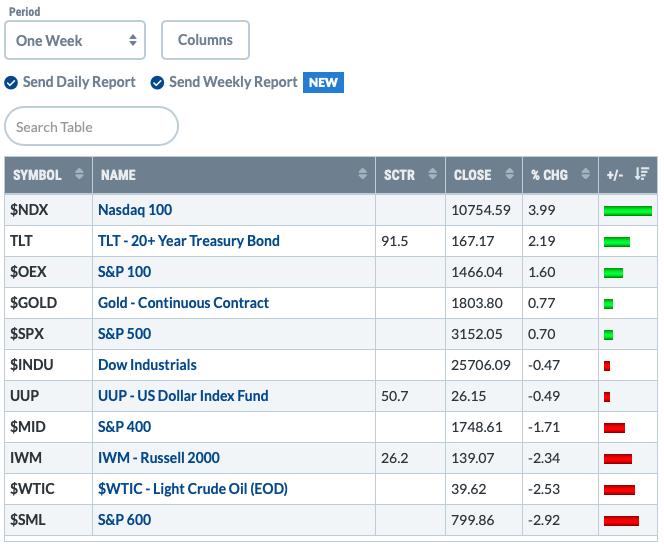Click the green change bar for $NDX
Image resolution: width=664 pixels, height=547 pixels.
[628, 211]
